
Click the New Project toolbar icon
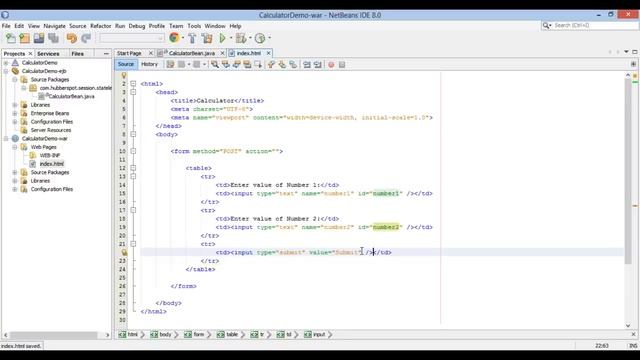pos(24,38)
